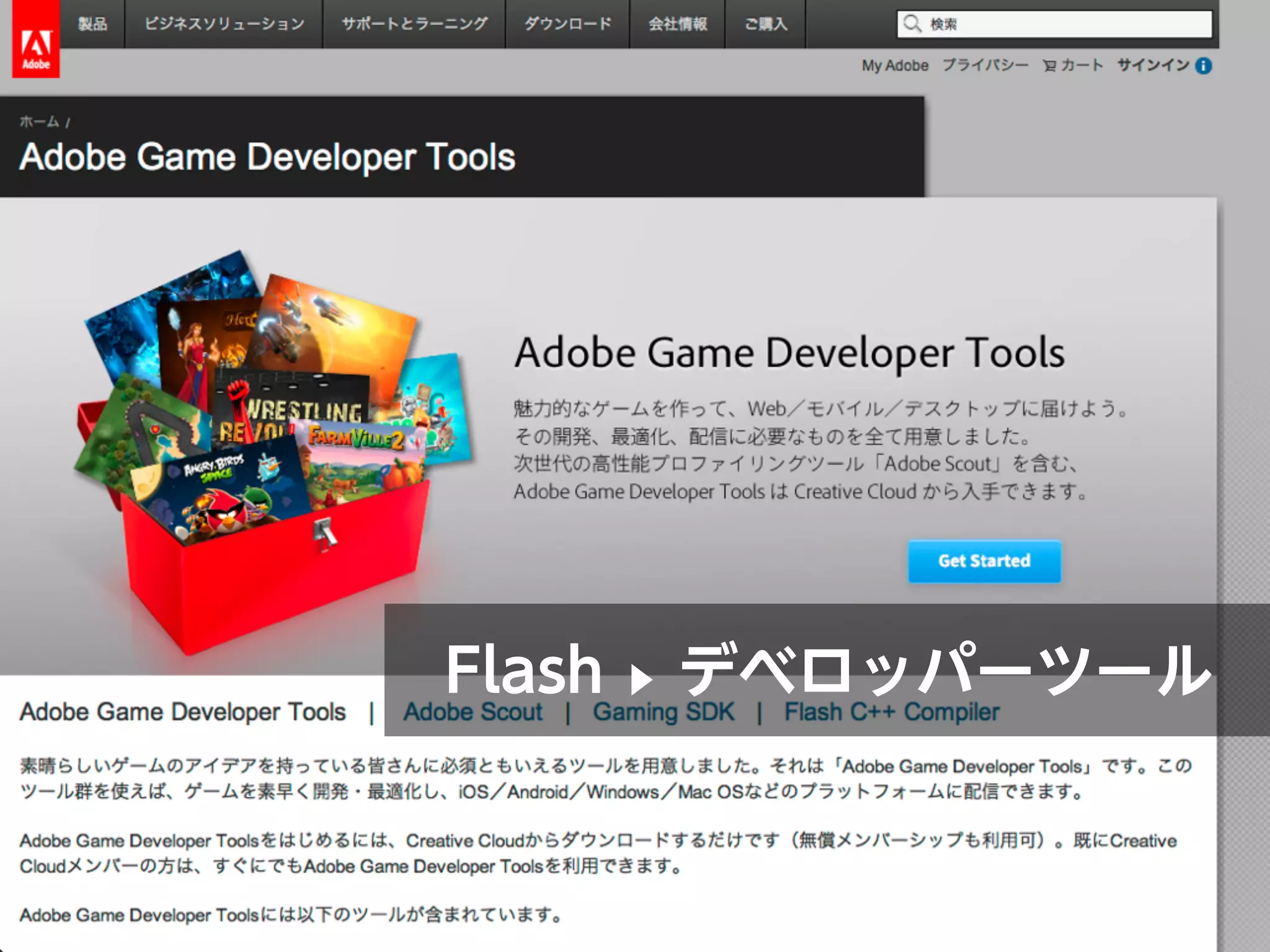The width and height of the screenshot is (1270, 952).
Task: Go to the ホーム breadcrumb
Action: (x=39, y=121)
